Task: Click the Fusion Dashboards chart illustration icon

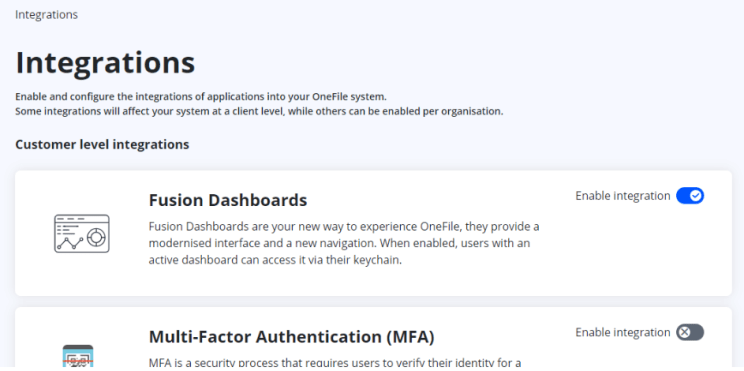Action: pyautogui.click(x=82, y=233)
